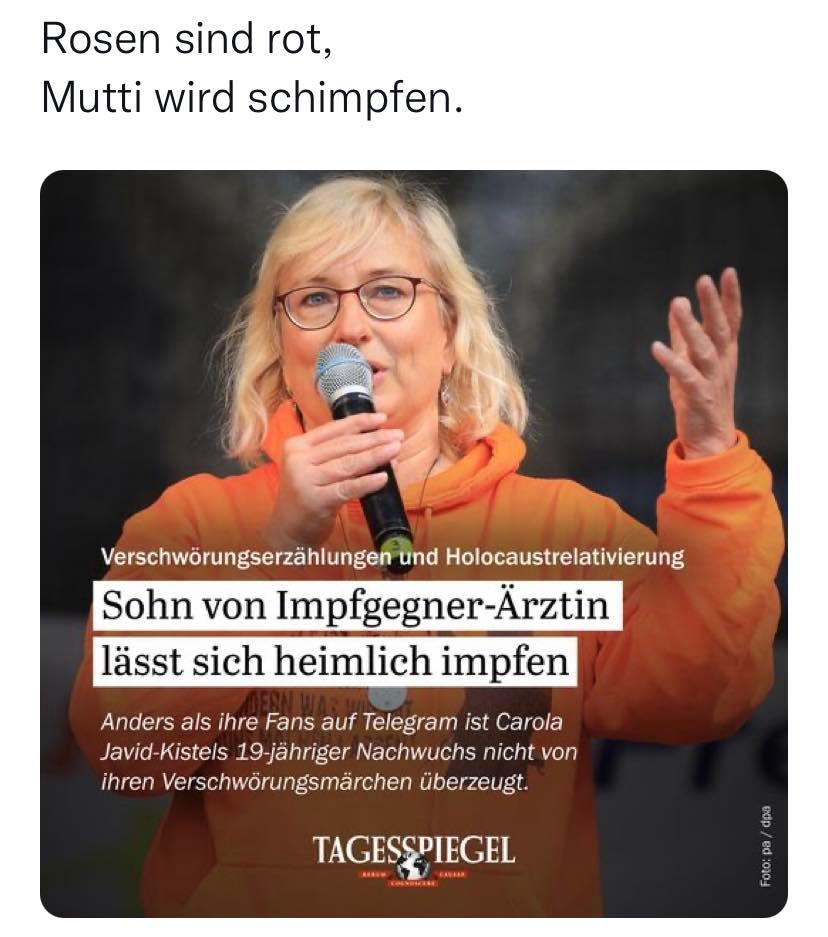Click headline 'lässt sich heimlich impfen'

coord(335,662)
